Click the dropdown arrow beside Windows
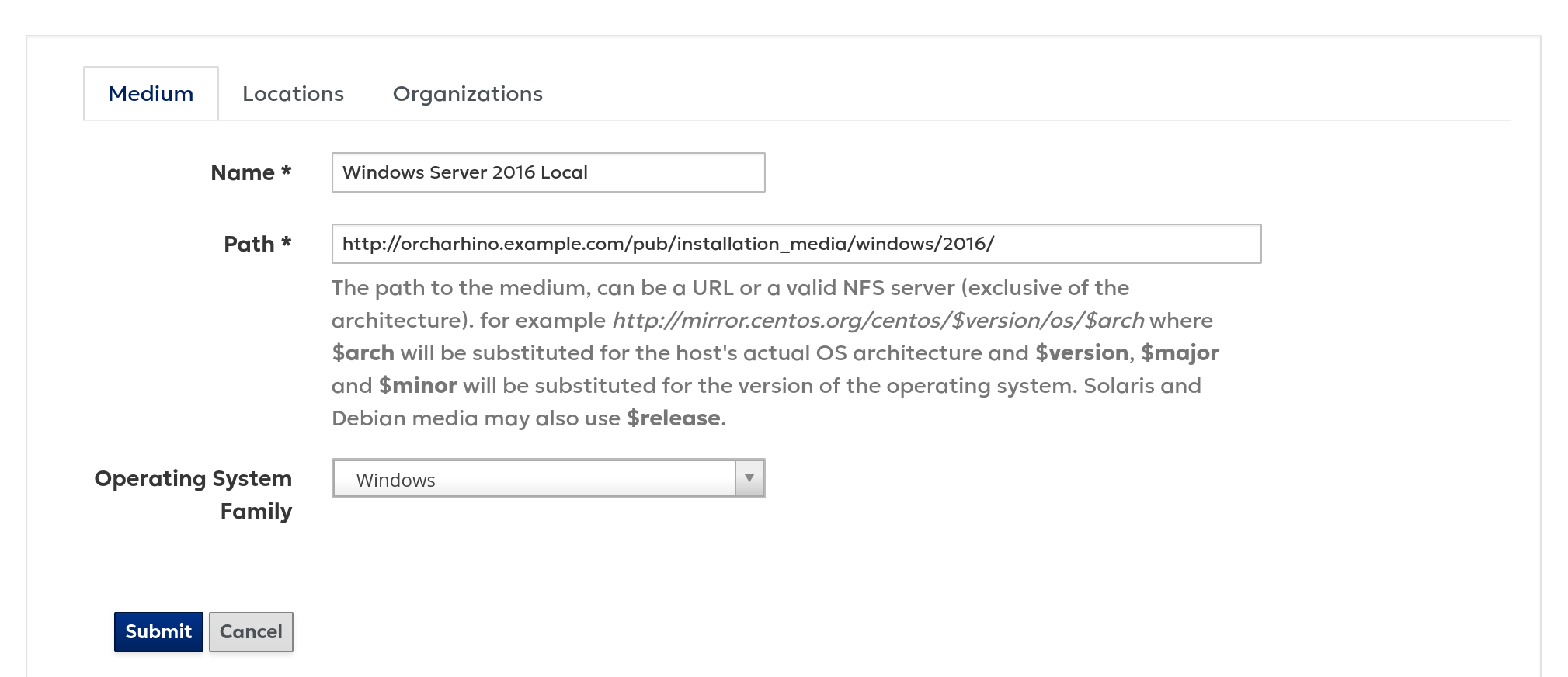The image size is (1568, 677). [x=749, y=478]
